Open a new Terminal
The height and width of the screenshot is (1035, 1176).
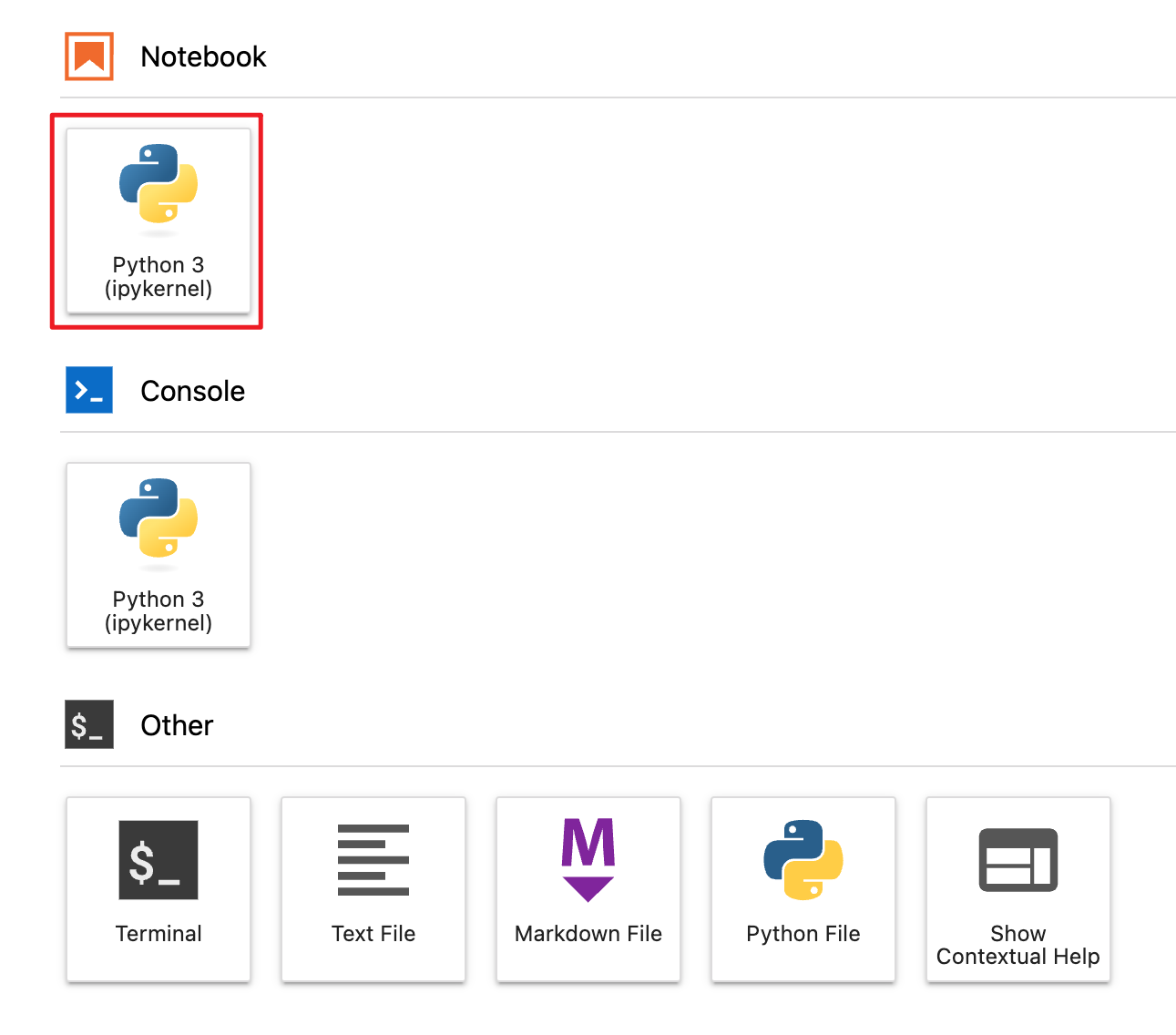[x=159, y=890]
